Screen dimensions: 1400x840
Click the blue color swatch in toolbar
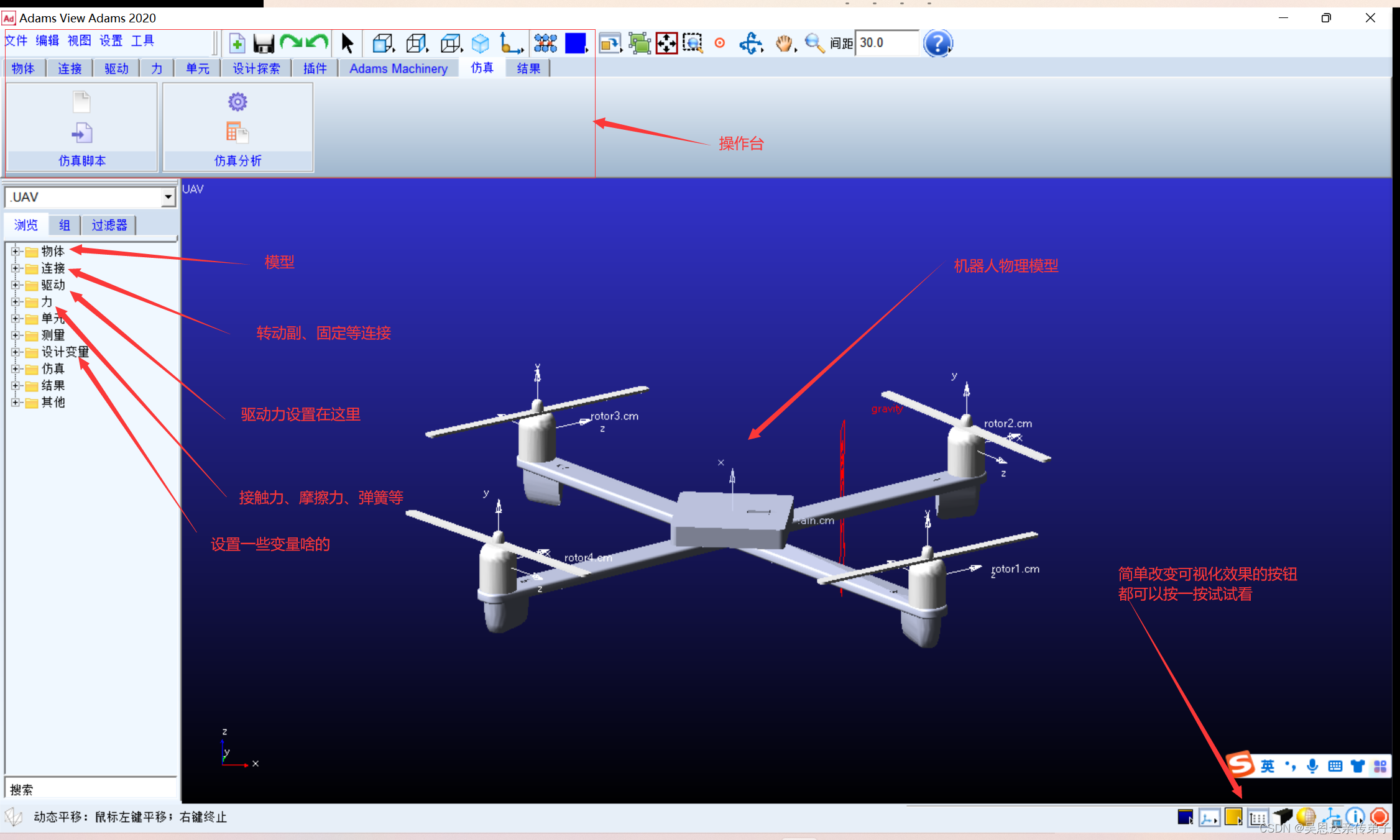576,43
